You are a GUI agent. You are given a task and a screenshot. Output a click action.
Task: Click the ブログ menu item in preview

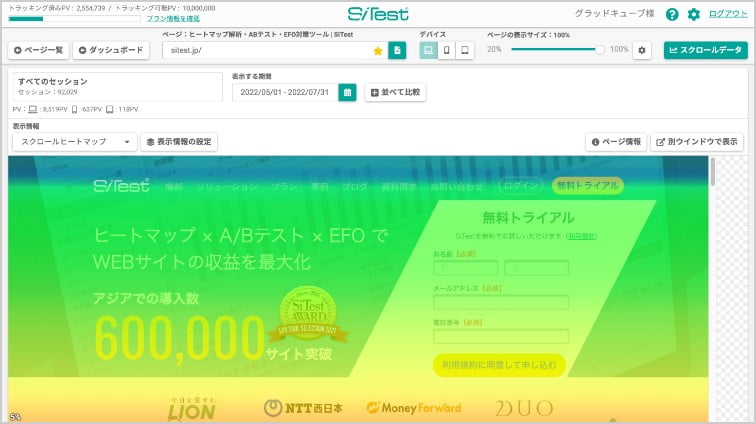pyautogui.click(x=355, y=187)
